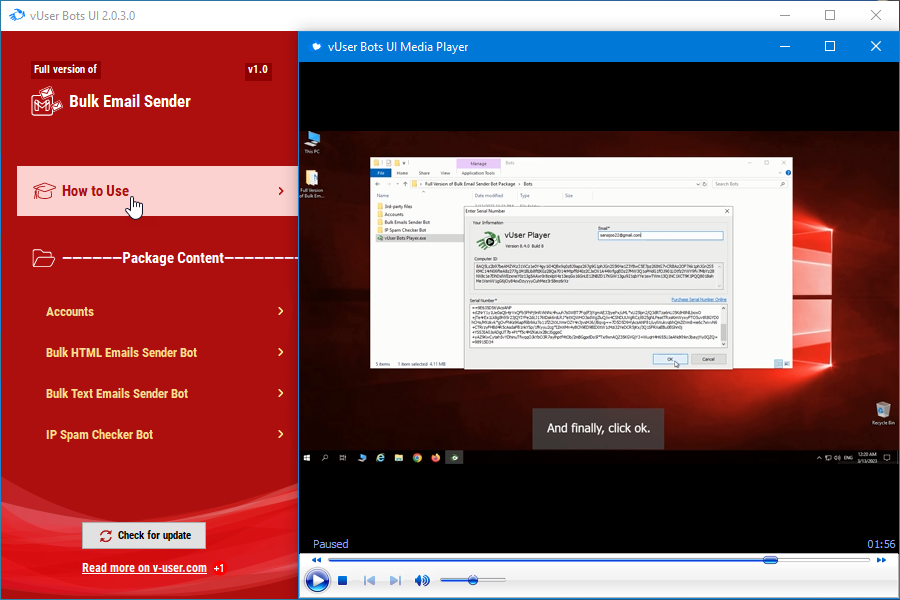The width and height of the screenshot is (900, 600).
Task: Expand the Bulk HTML Emails Sender Bot chevron
Action: (x=281, y=353)
